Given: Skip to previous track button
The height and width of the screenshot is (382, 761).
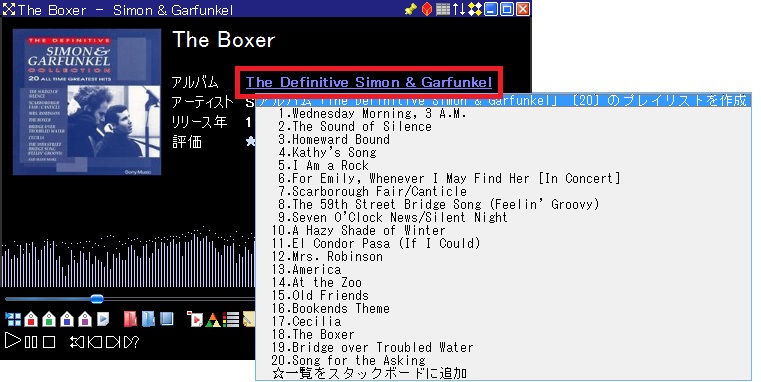Looking at the screenshot, I should click(95, 342).
